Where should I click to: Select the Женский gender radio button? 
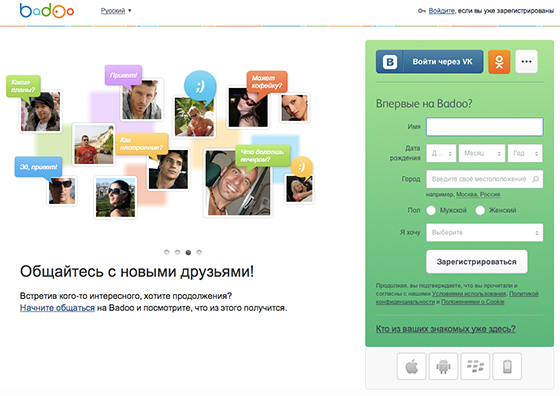(x=480, y=210)
